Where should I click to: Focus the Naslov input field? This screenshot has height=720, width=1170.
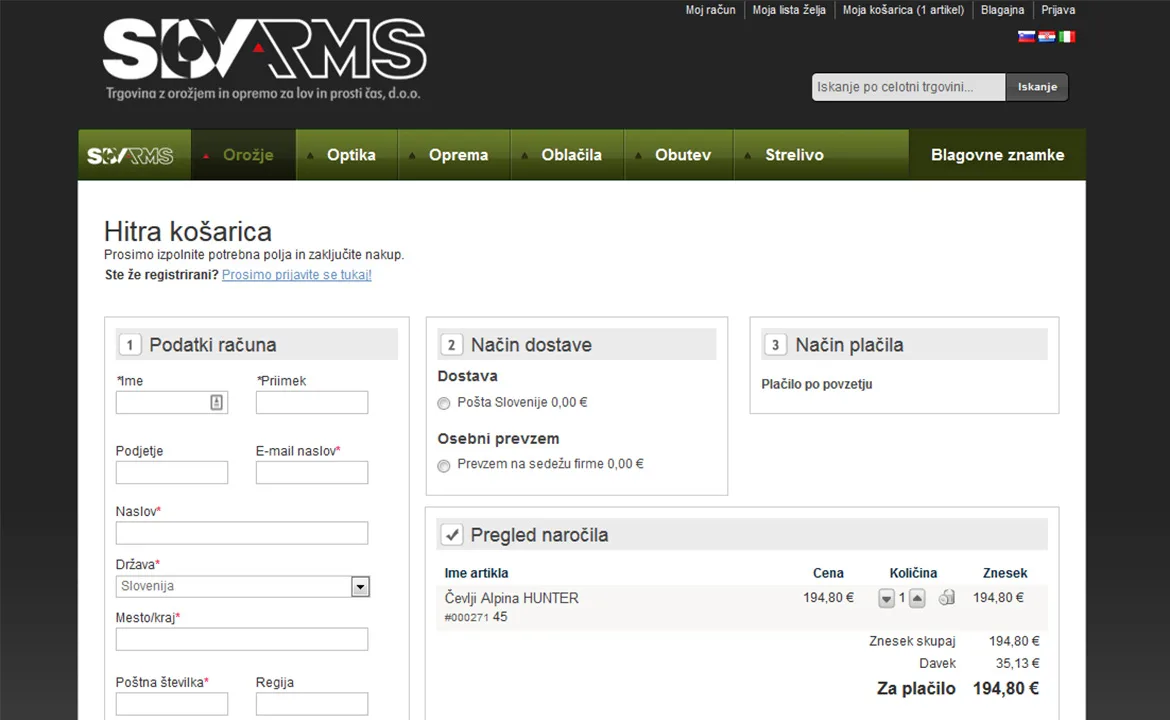point(242,533)
